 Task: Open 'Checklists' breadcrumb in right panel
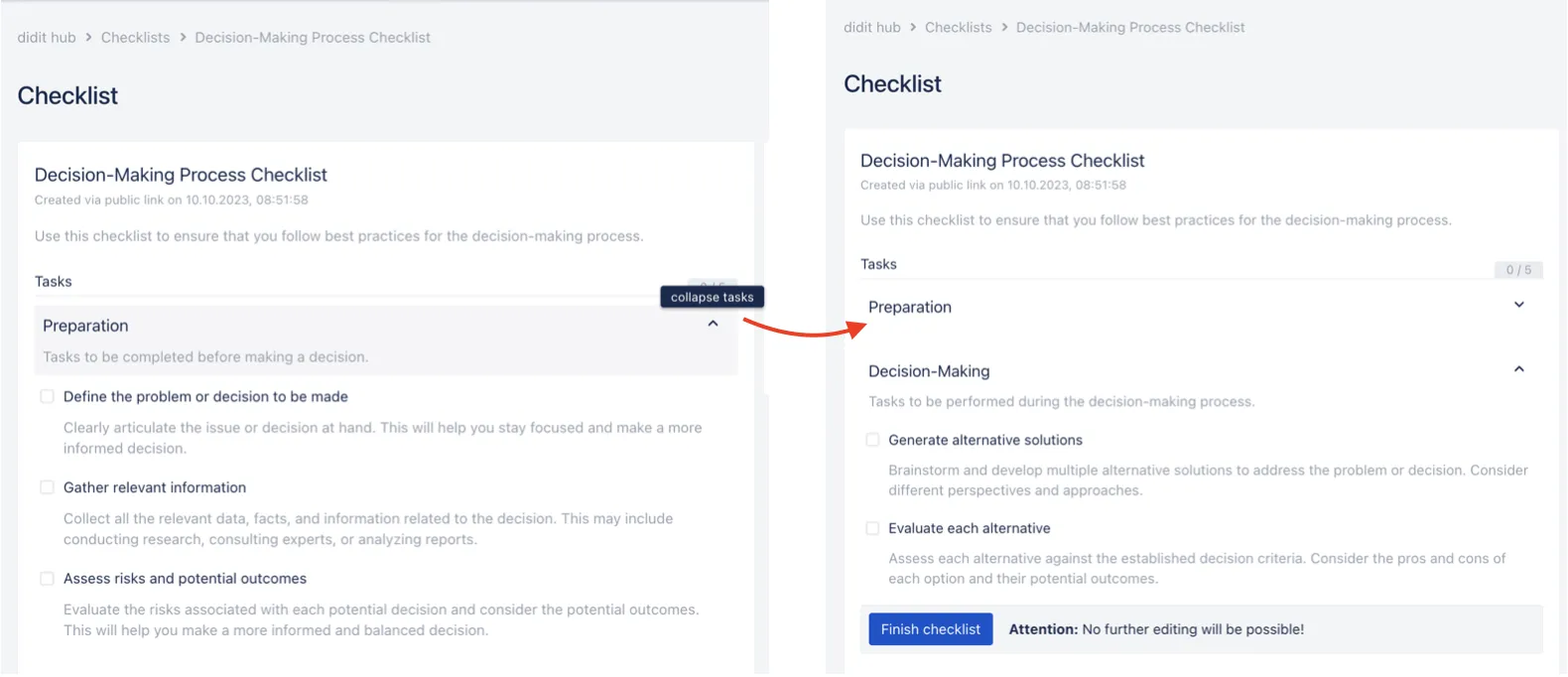point(958,28)
